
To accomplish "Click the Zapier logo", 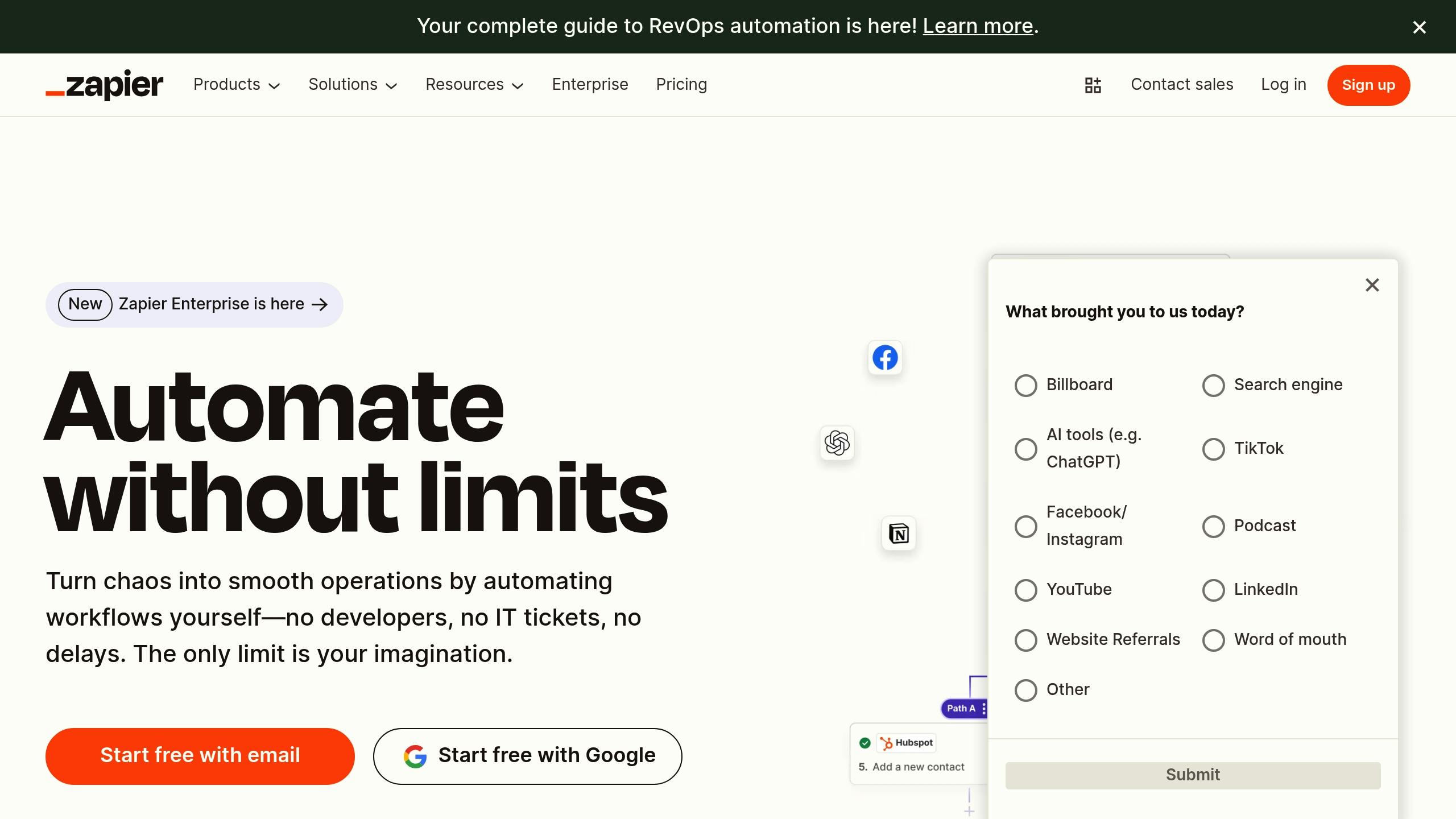I will click(x=105, y=85).
